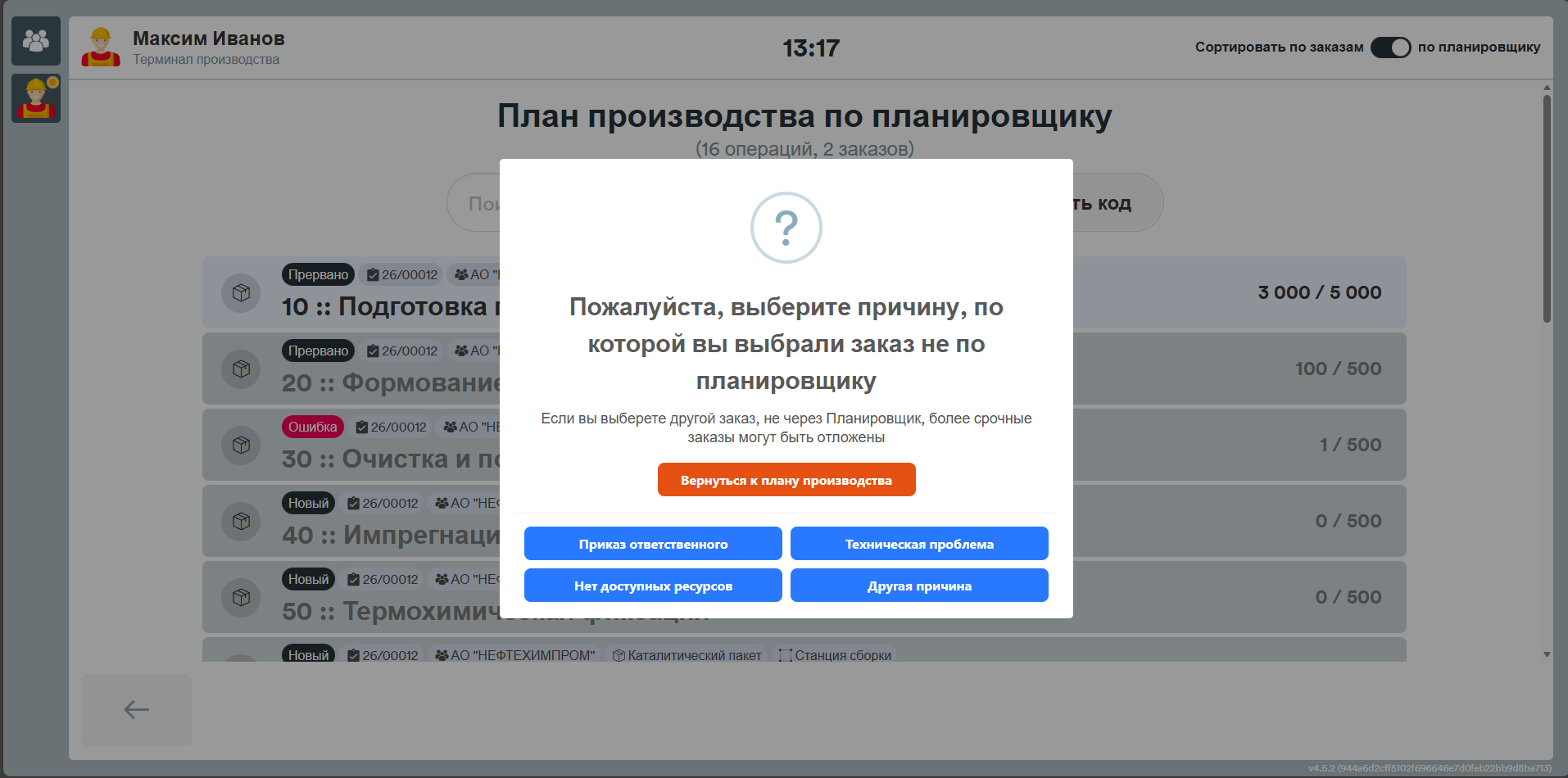Toggle the sort by orders/planner switch
The image size is (1568, 778).
(x=1390, y=47)
